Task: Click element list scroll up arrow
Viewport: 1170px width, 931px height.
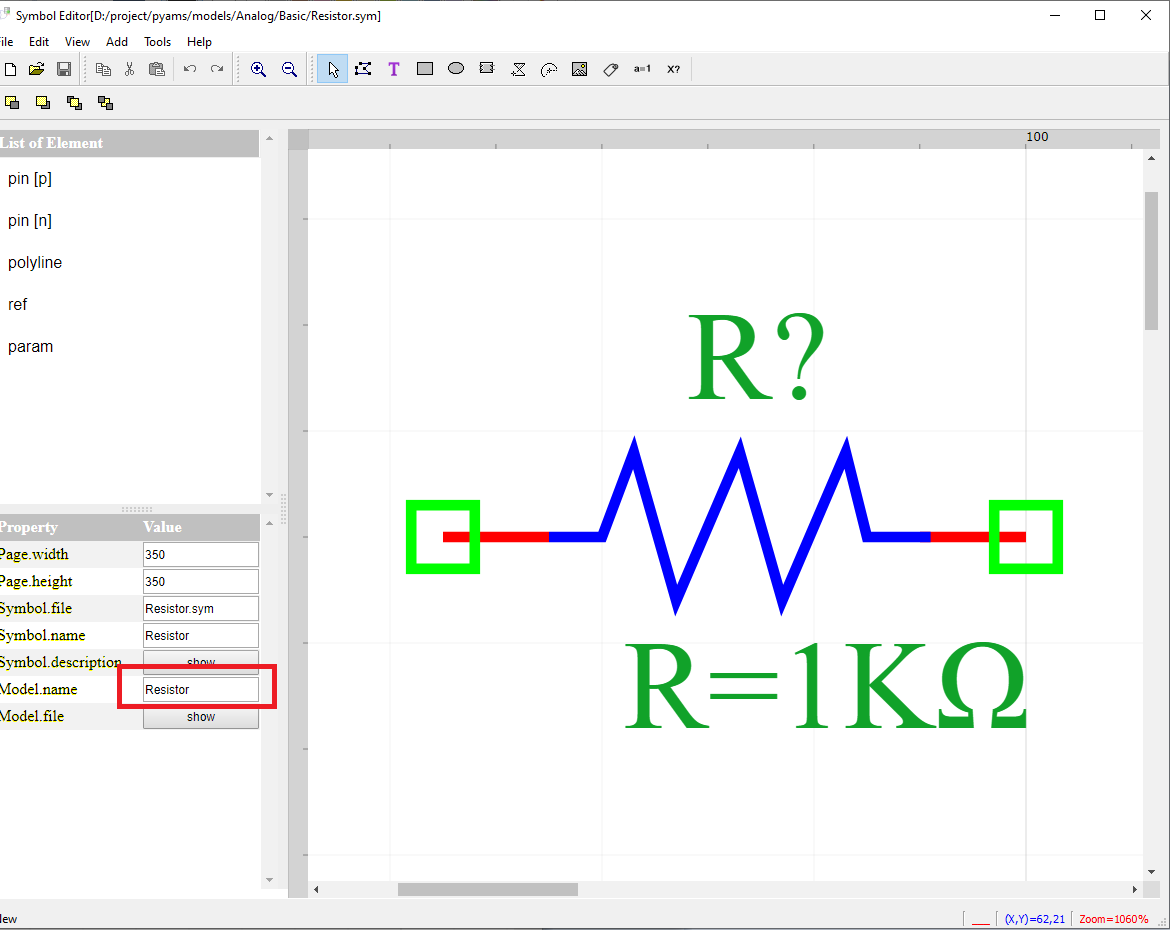Action: [x=269, y=138]
